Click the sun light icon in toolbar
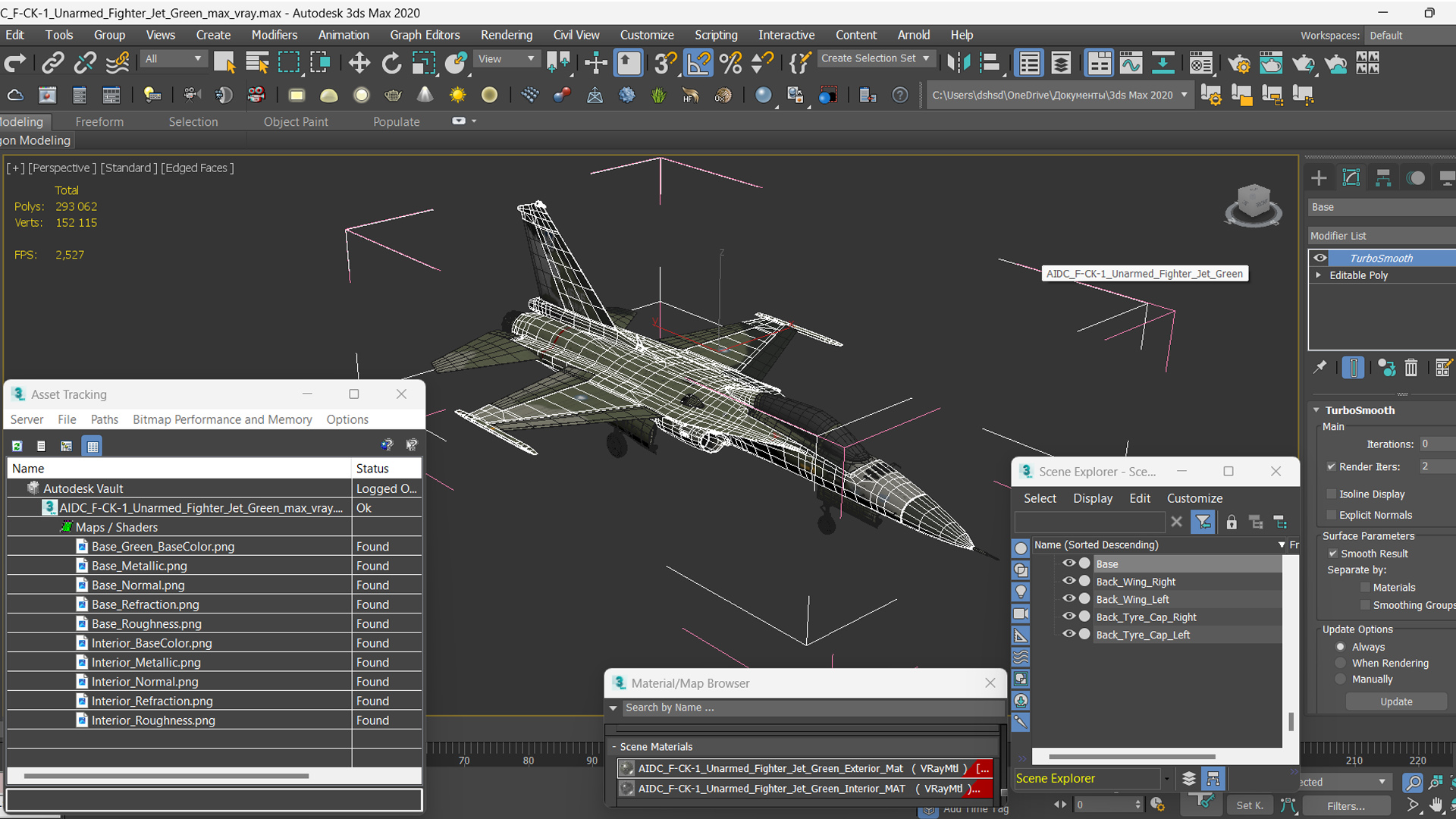The width and height of the screenshot is (1456, 819). point(457,95)
